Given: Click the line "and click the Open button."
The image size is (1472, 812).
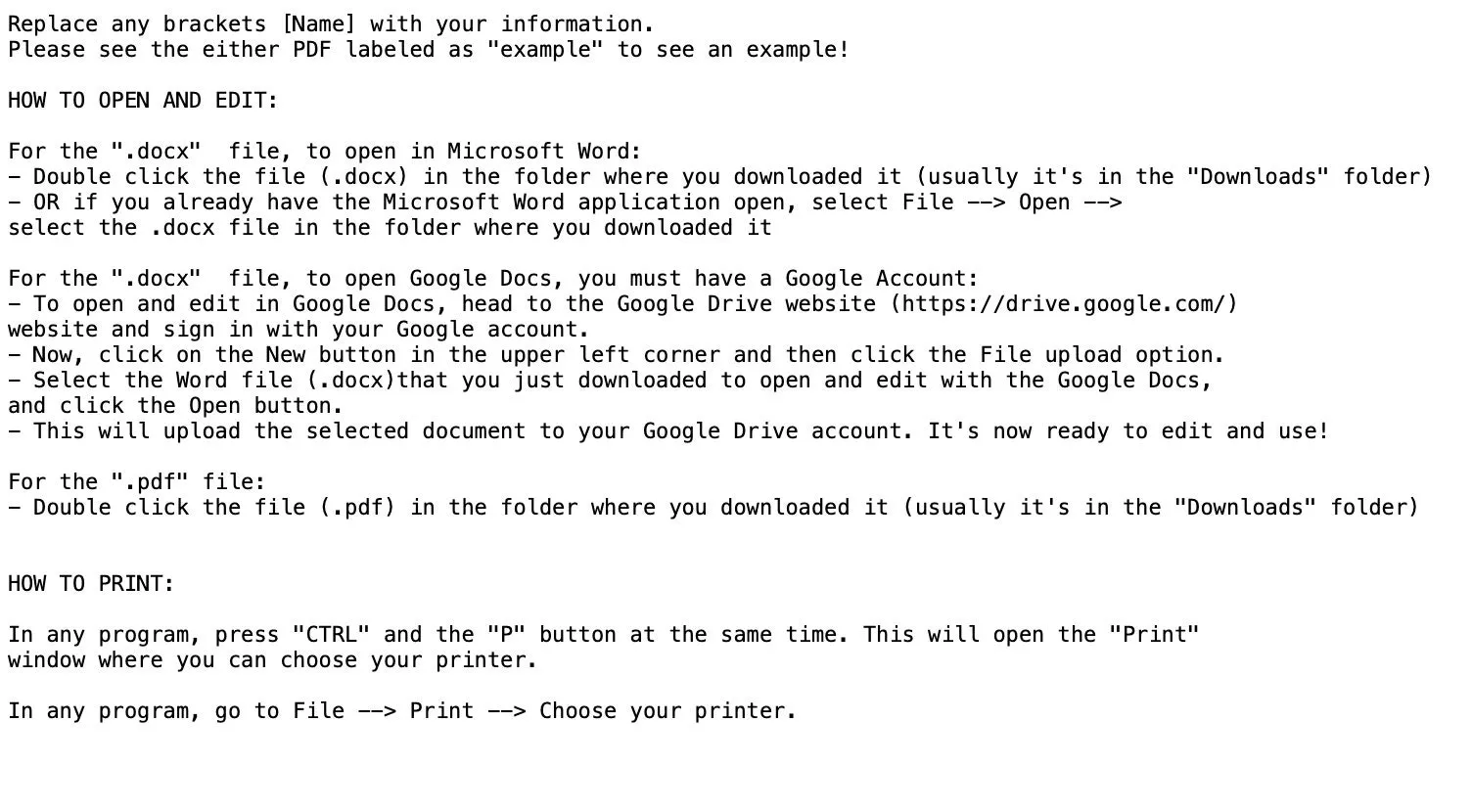Looking at the screenshot, I should coord(176,405).
